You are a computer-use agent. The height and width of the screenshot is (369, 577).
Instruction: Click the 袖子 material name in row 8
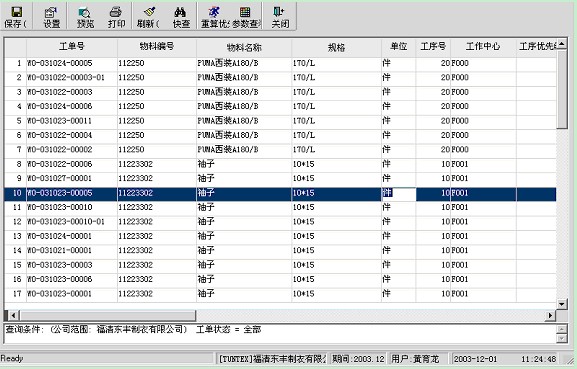click(x=206, y=164)
